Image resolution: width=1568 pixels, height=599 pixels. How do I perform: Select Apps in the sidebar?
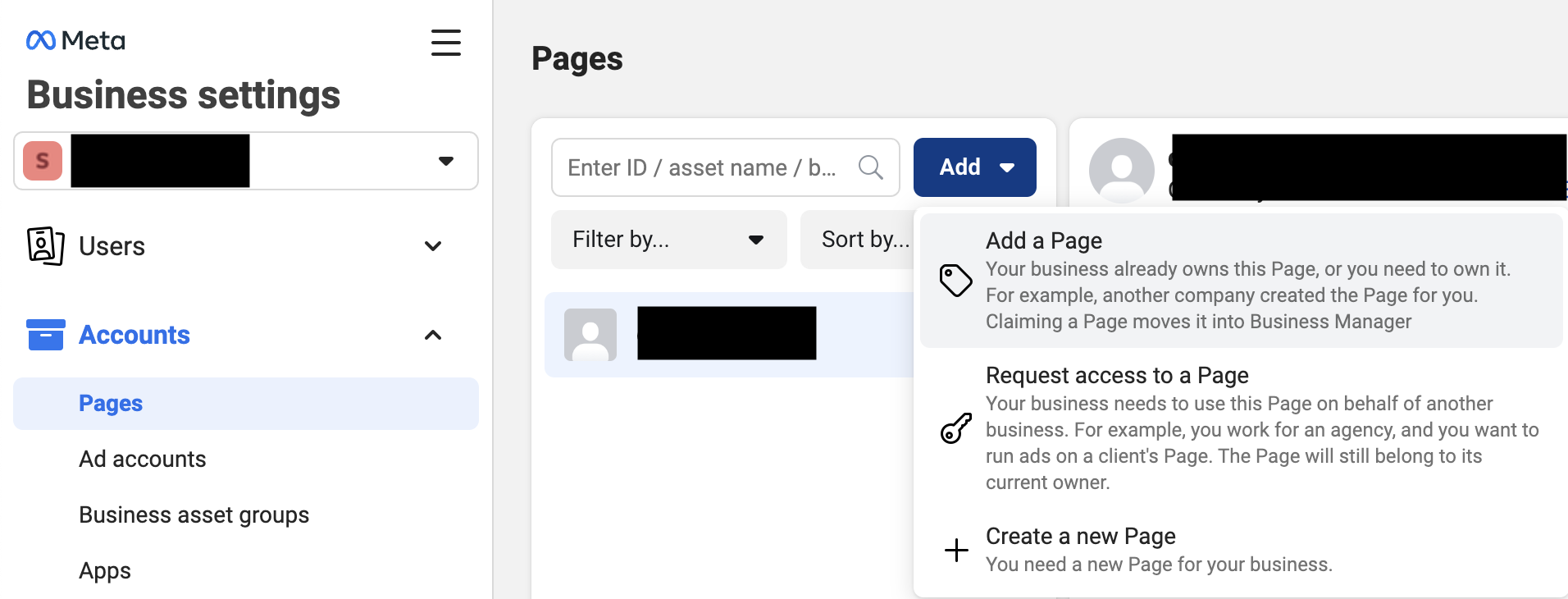point(105,571)
